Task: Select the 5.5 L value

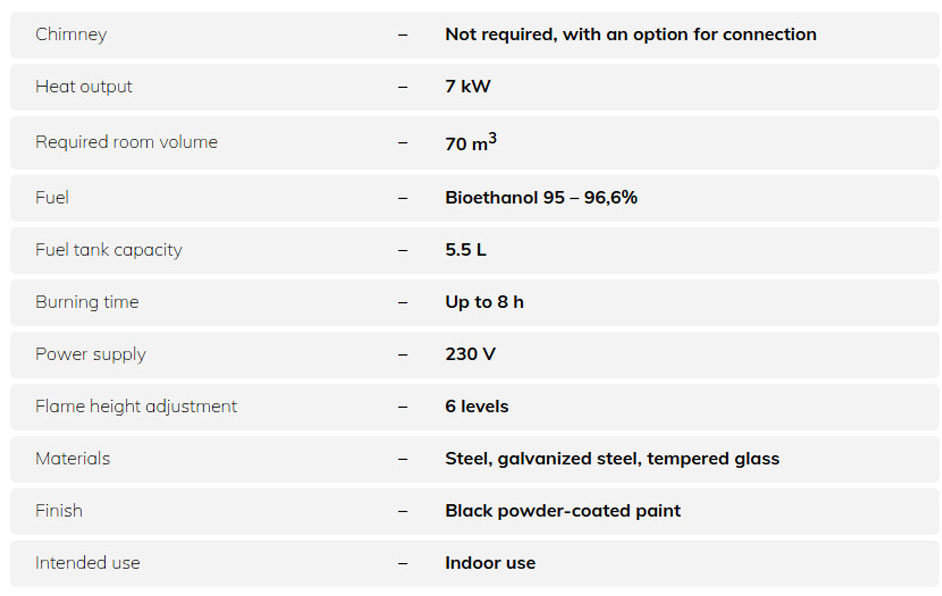Action: pyautogui.click(x=466, y=250)
